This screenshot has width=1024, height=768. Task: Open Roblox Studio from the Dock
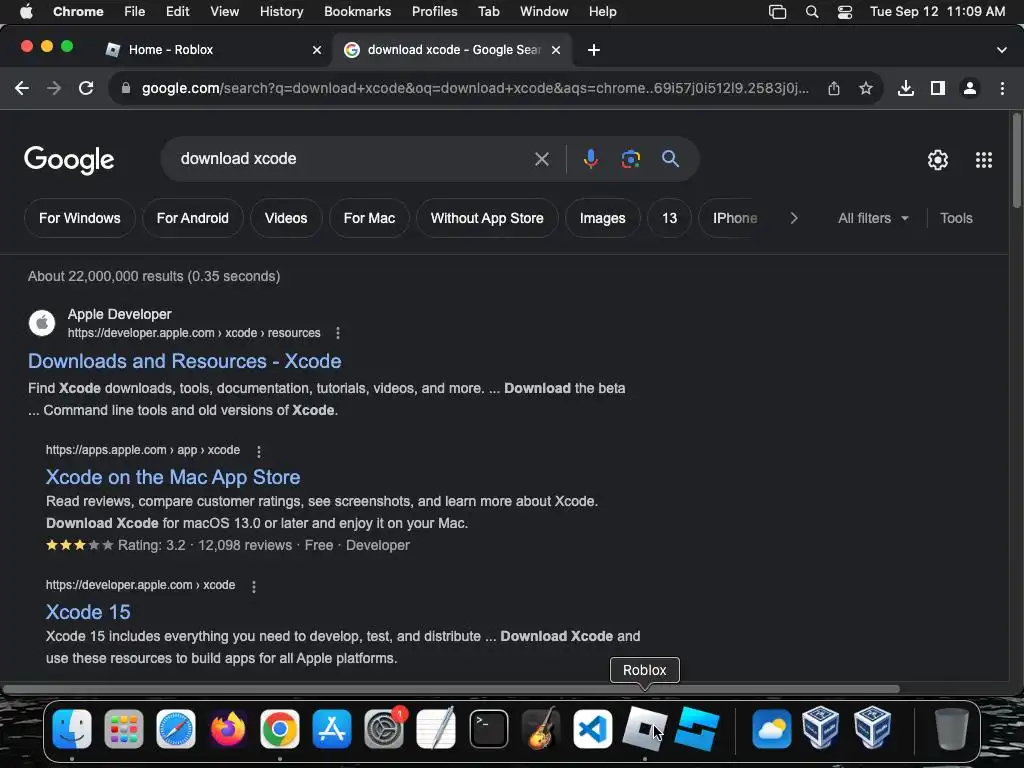click(697, 729)
